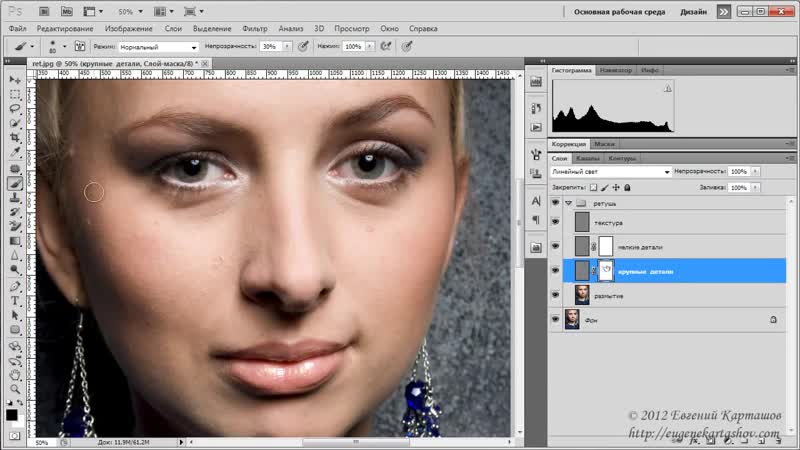This screenshot has width=800, height=450.
Task: Select the 3D Rotate tool
Action: [15, 346]
